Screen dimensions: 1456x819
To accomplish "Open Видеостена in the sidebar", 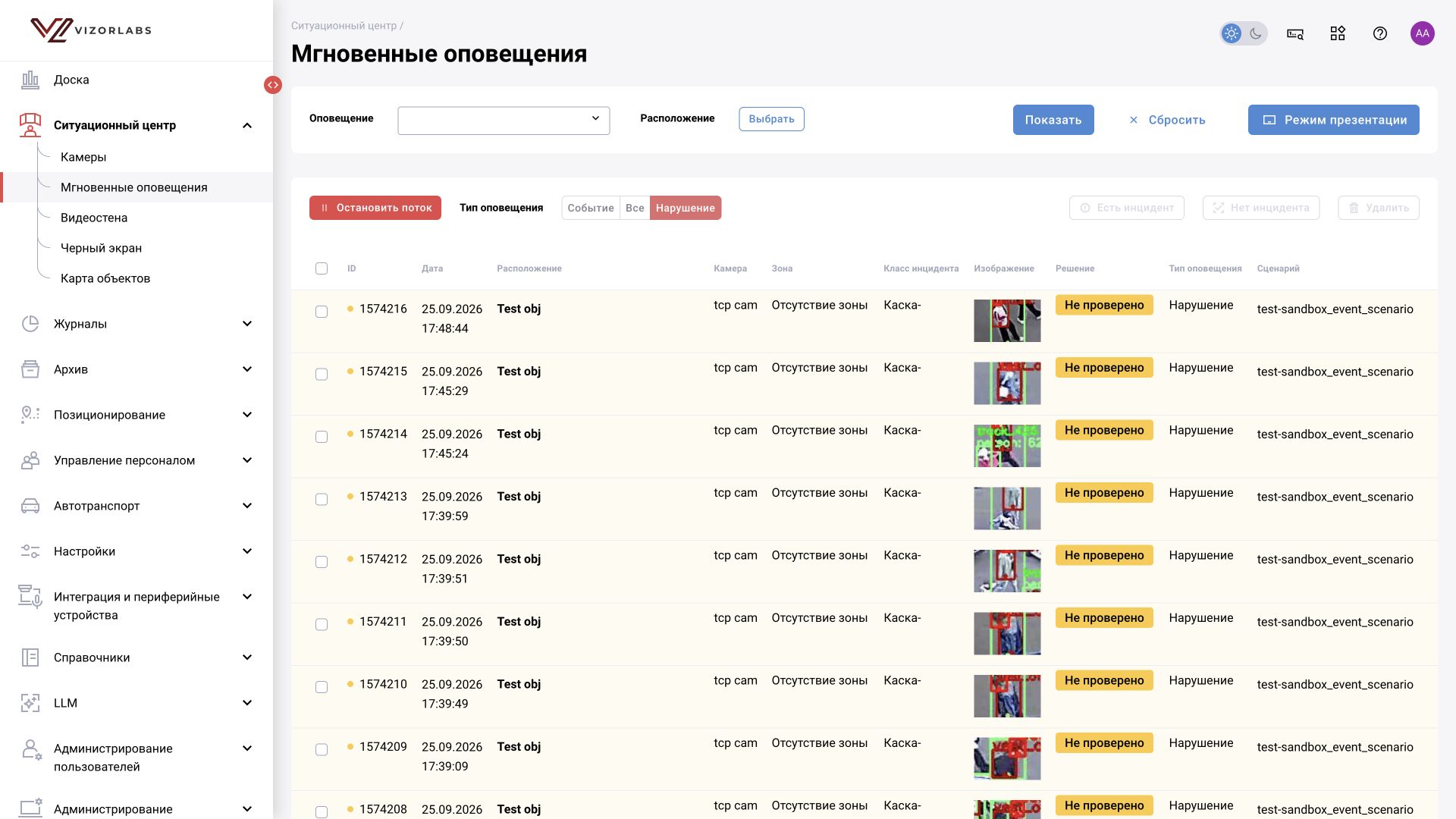I will (x=94, y=218).
